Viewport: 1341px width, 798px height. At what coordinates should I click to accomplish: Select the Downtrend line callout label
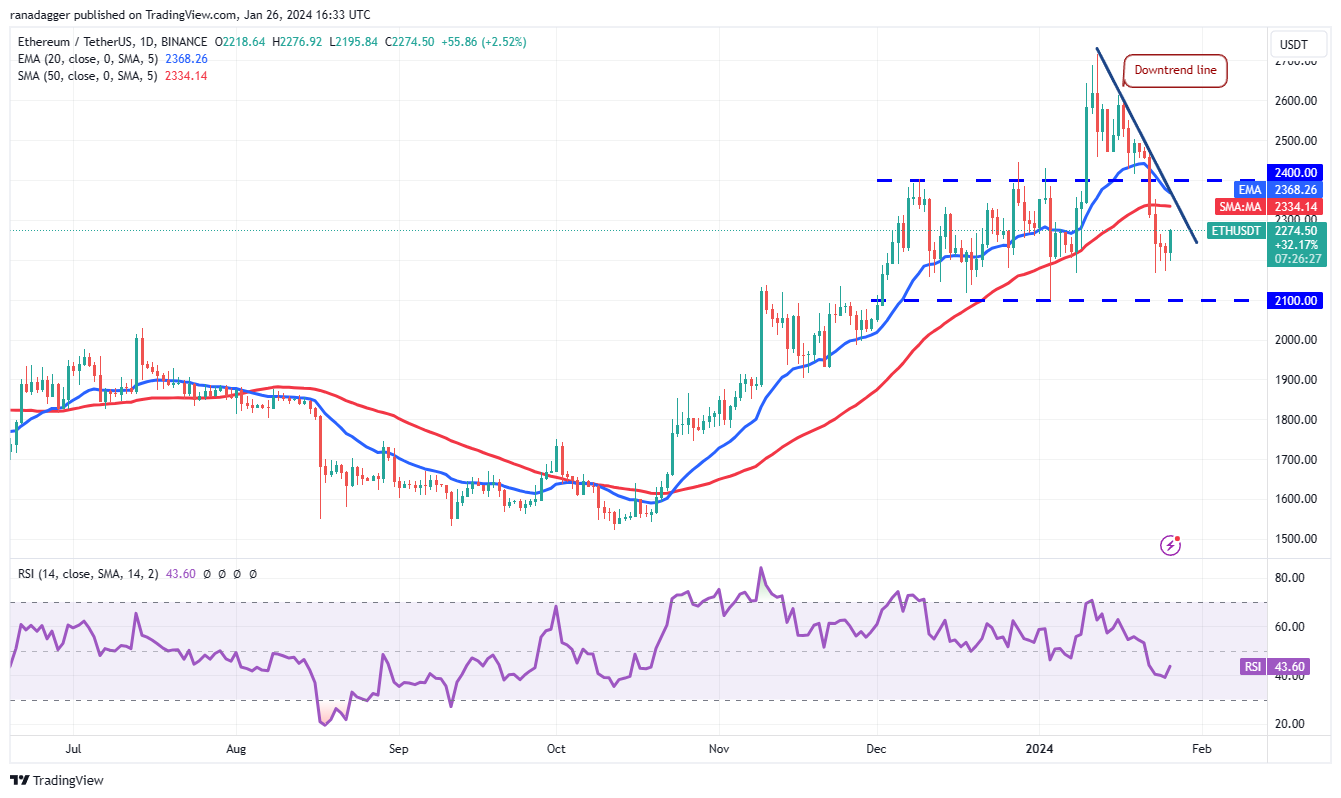[1175, 70]
